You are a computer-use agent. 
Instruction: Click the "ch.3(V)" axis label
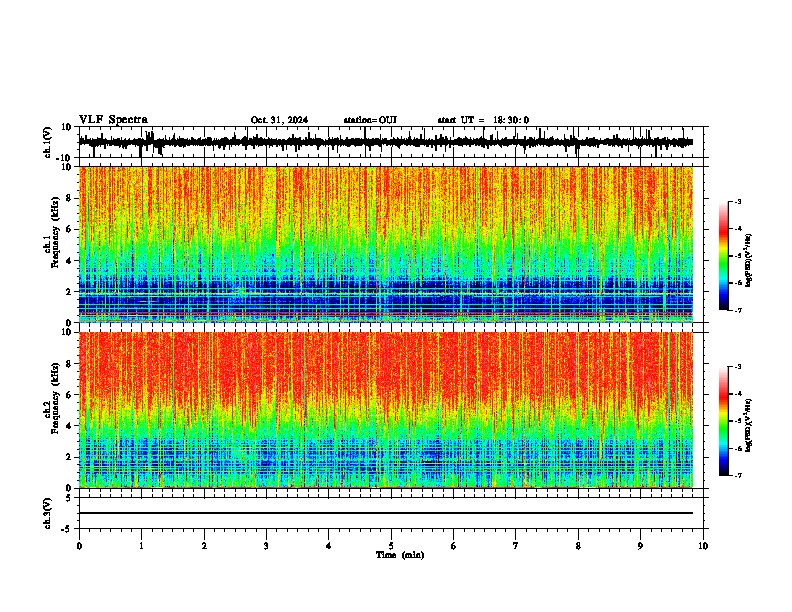coord(48,514)
